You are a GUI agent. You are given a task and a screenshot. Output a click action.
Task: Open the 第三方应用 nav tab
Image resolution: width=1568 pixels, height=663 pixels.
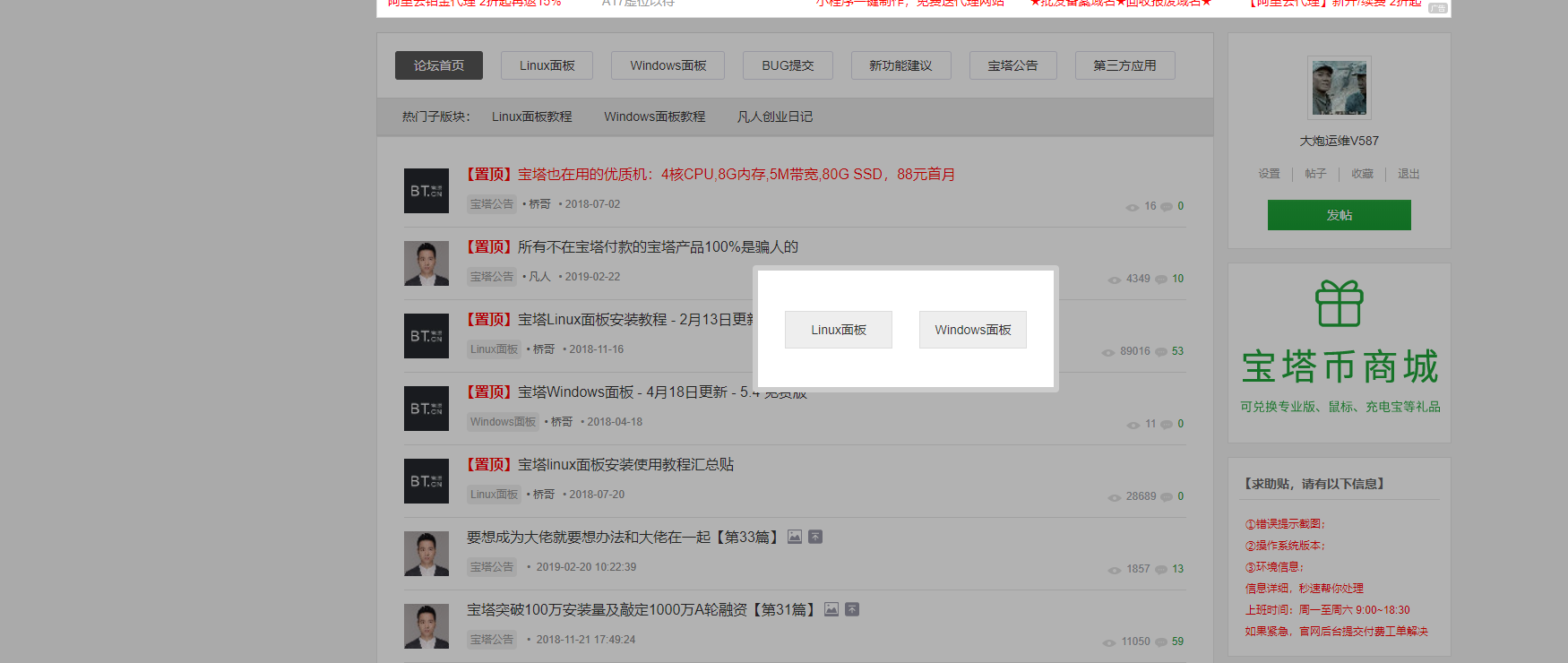(x=1124, y=65)
